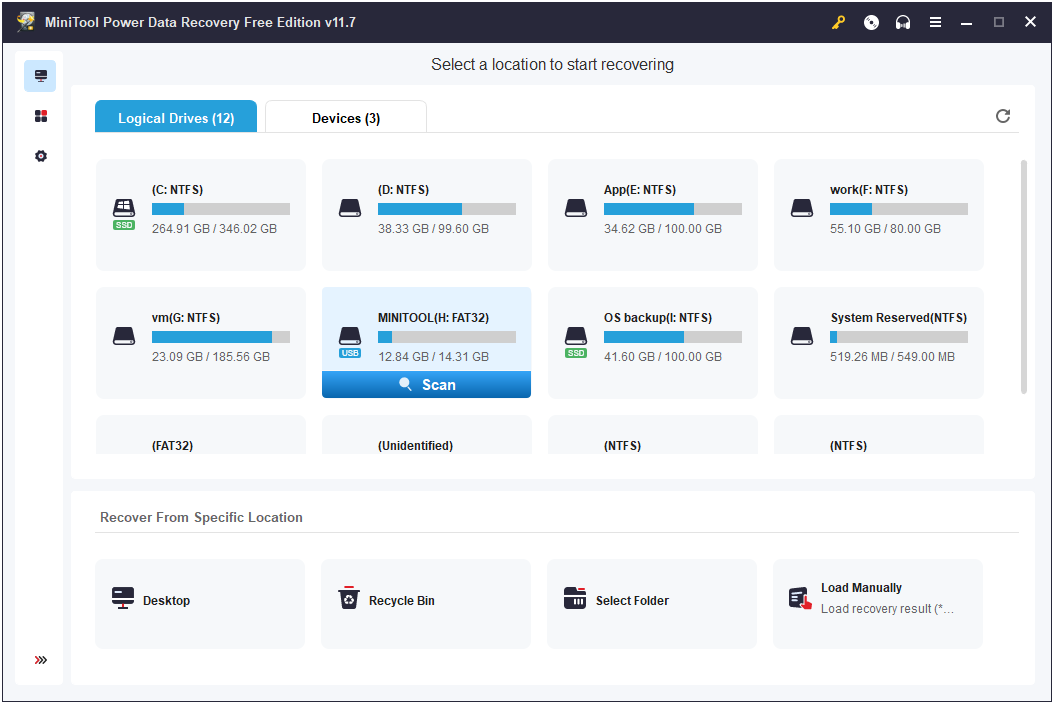Click 264.91 GB / 346.02 GB text
This screenshot has height=705, width=1055.
[214, 229]
